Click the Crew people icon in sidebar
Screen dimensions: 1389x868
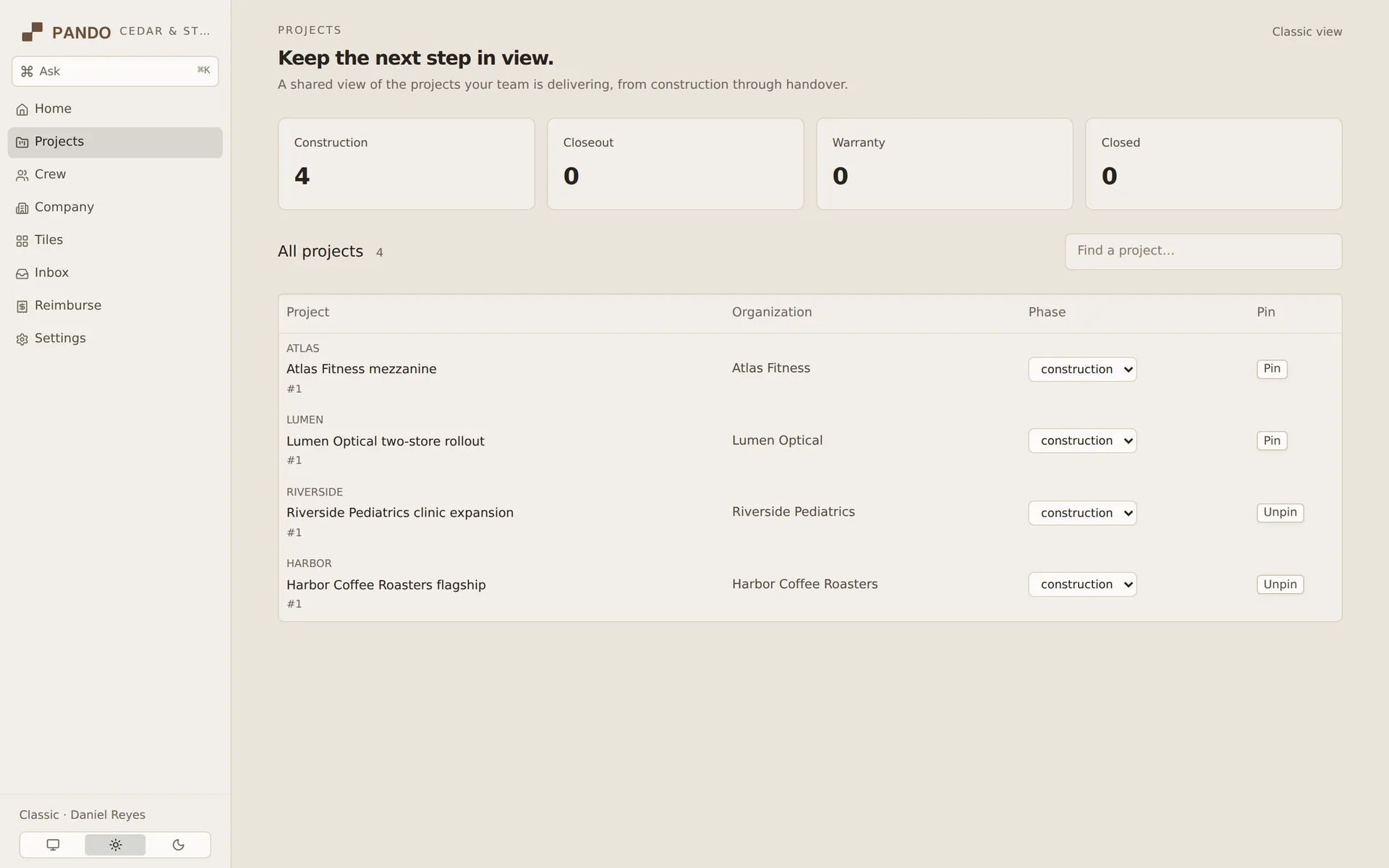click(x=22, y=175)
